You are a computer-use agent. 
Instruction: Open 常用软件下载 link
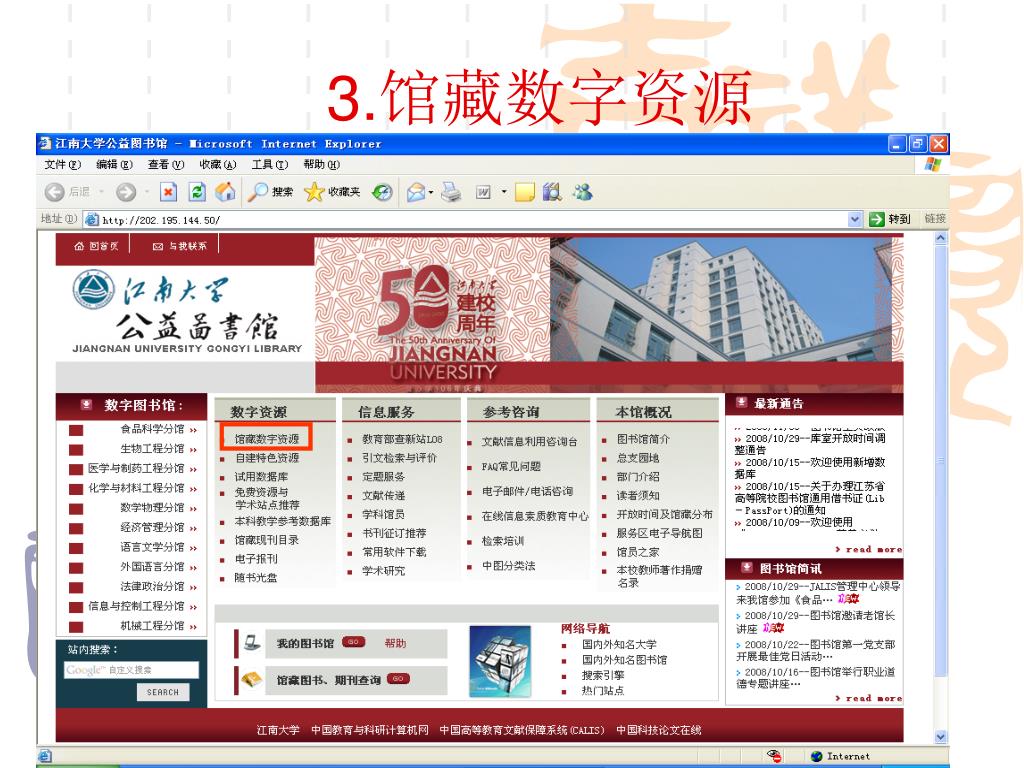pos(394,552)
